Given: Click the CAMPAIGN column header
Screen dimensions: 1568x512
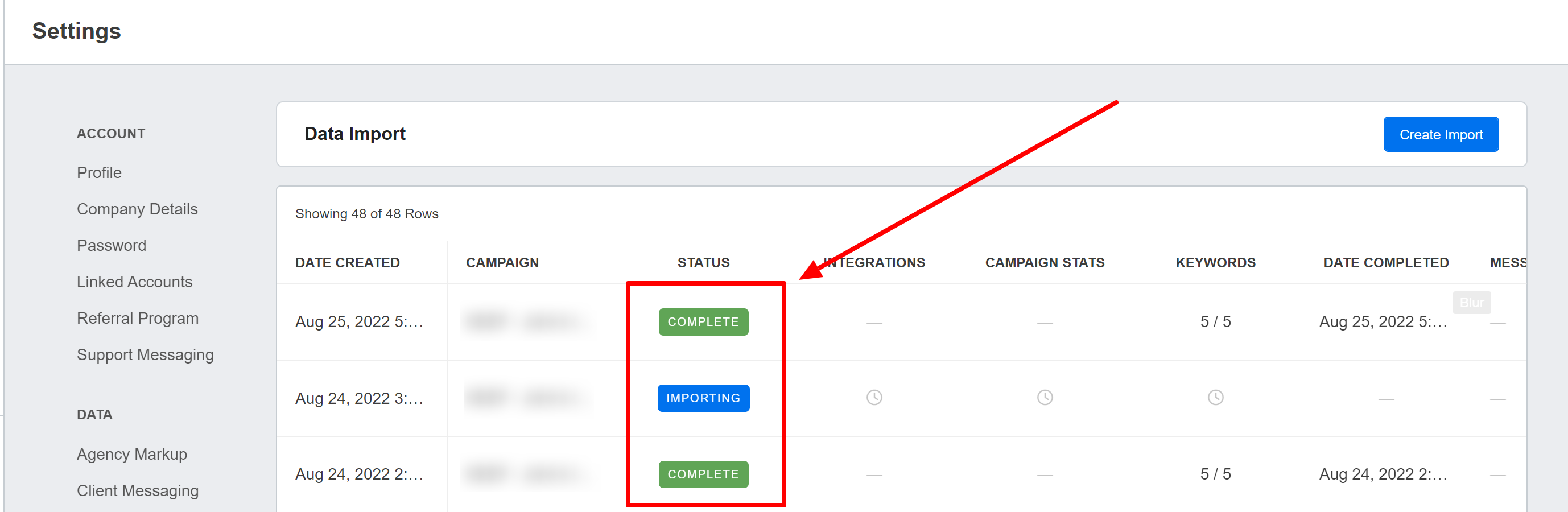Looking at the screenshot, I should pos(502,262).
